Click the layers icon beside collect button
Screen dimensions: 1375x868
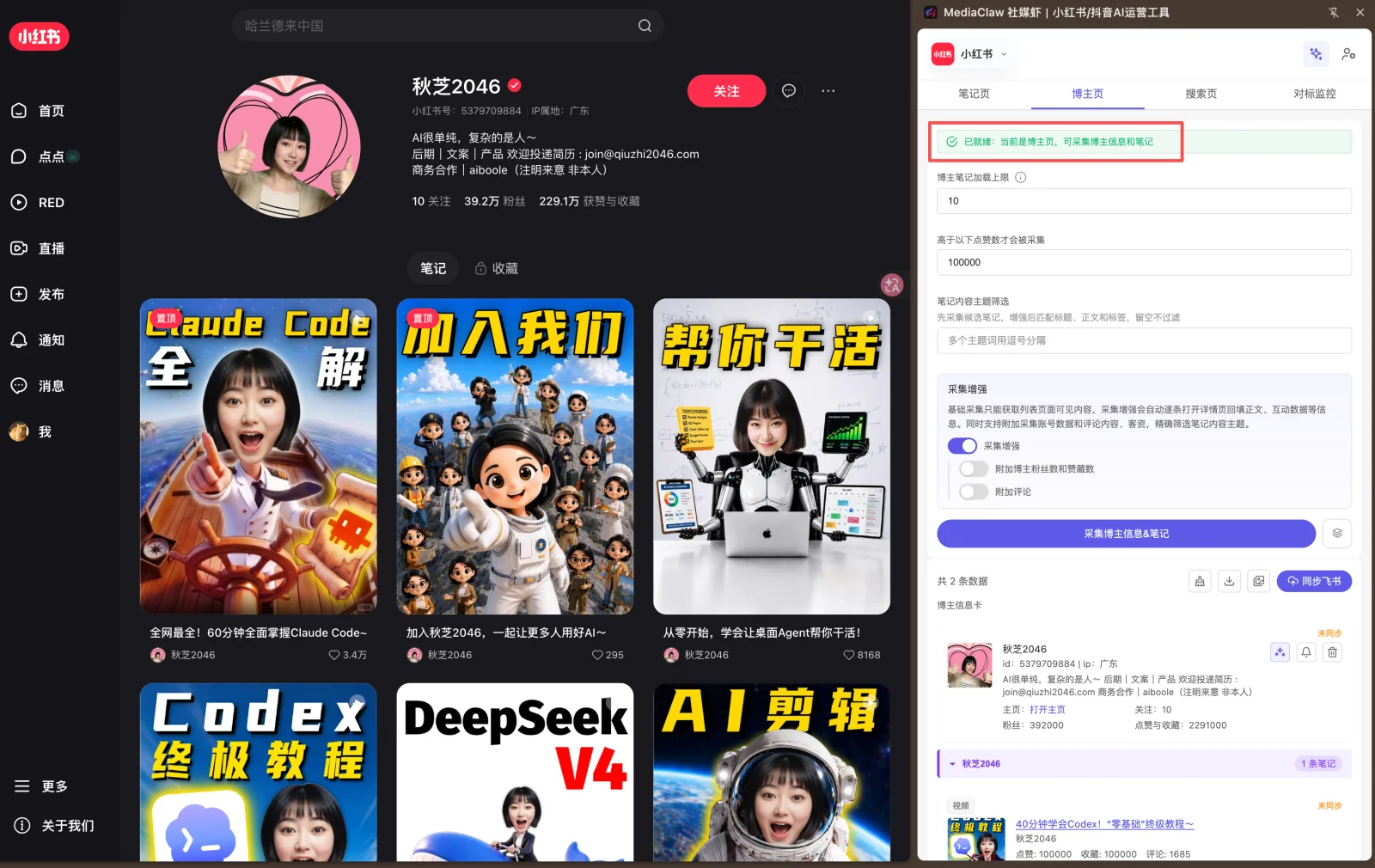pos(1337,534)
